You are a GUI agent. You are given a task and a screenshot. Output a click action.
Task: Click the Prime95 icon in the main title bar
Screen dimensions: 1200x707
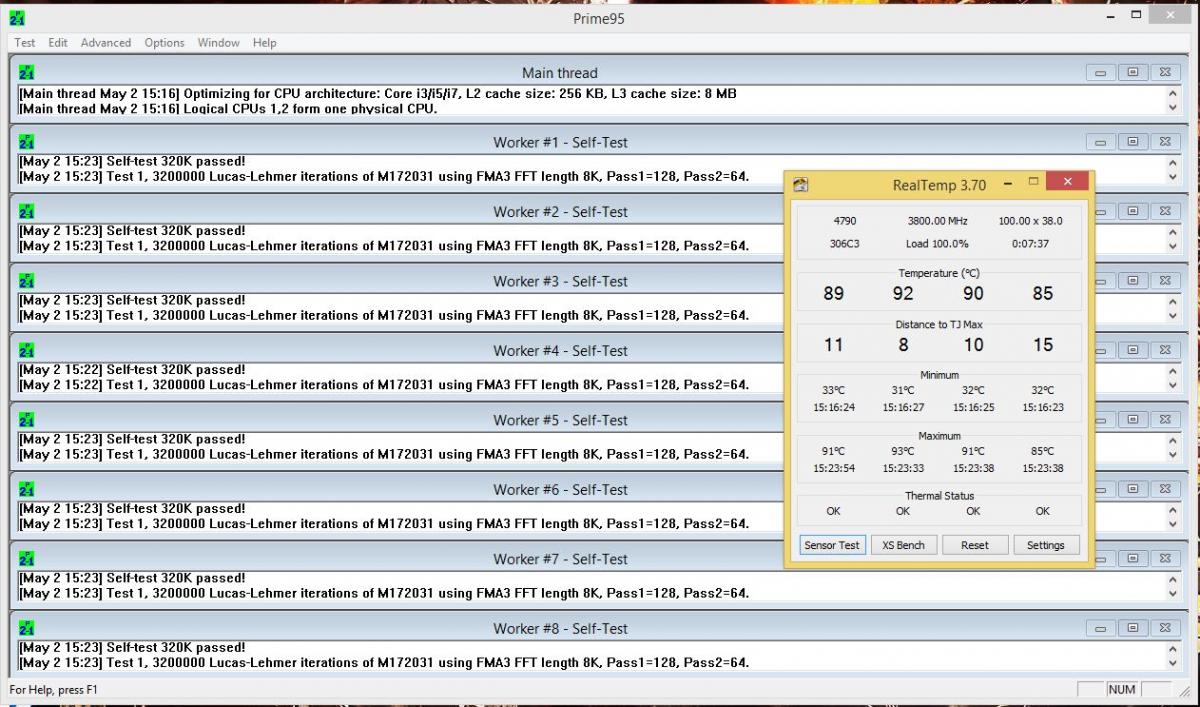point(17,17)
